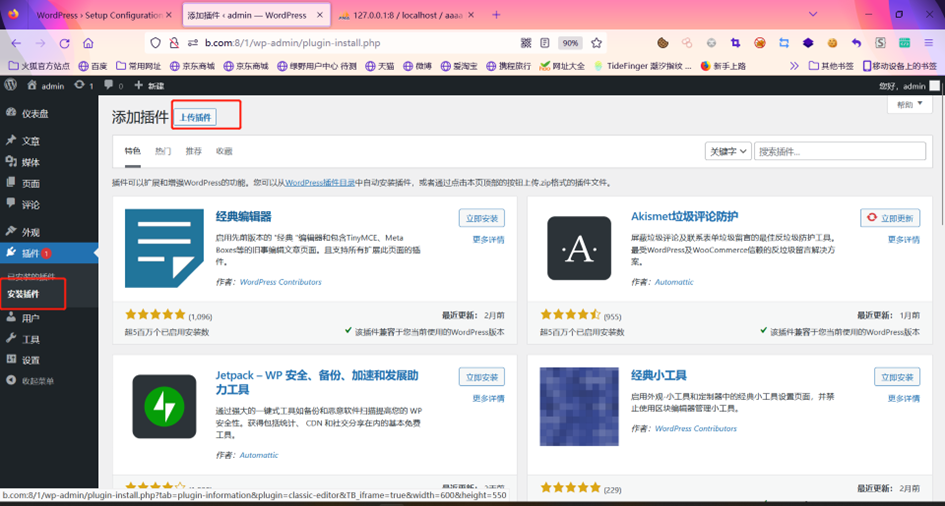Go to browser home page icon

coord(88,43)
